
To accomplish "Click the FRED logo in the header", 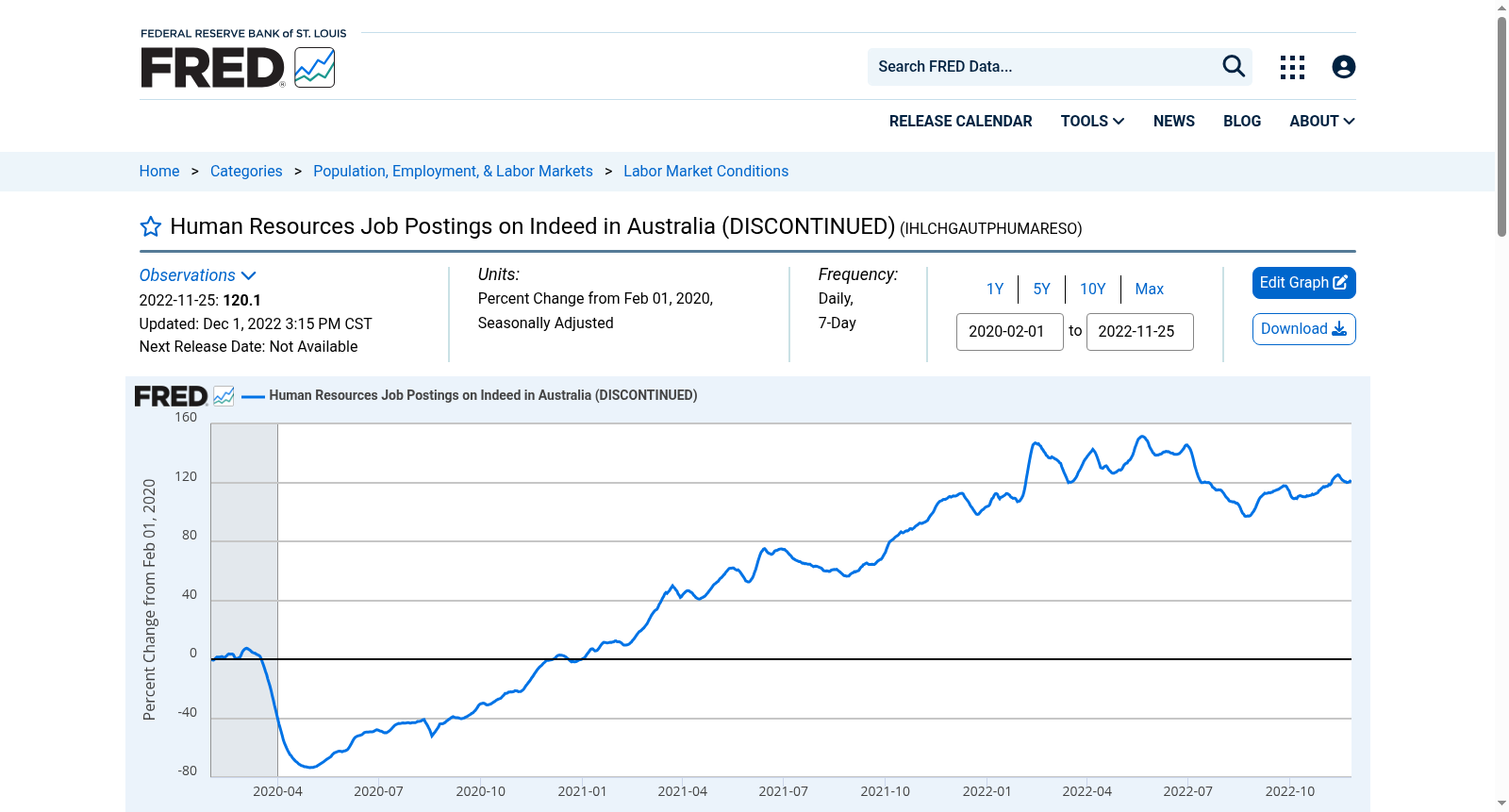I will pyautogui.click(x=238, y=67).
